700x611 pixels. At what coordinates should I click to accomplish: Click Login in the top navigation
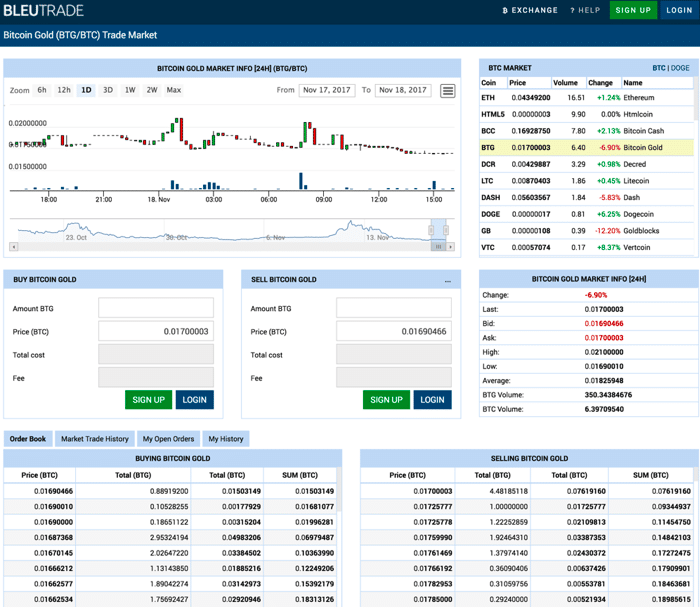(679, 10)
